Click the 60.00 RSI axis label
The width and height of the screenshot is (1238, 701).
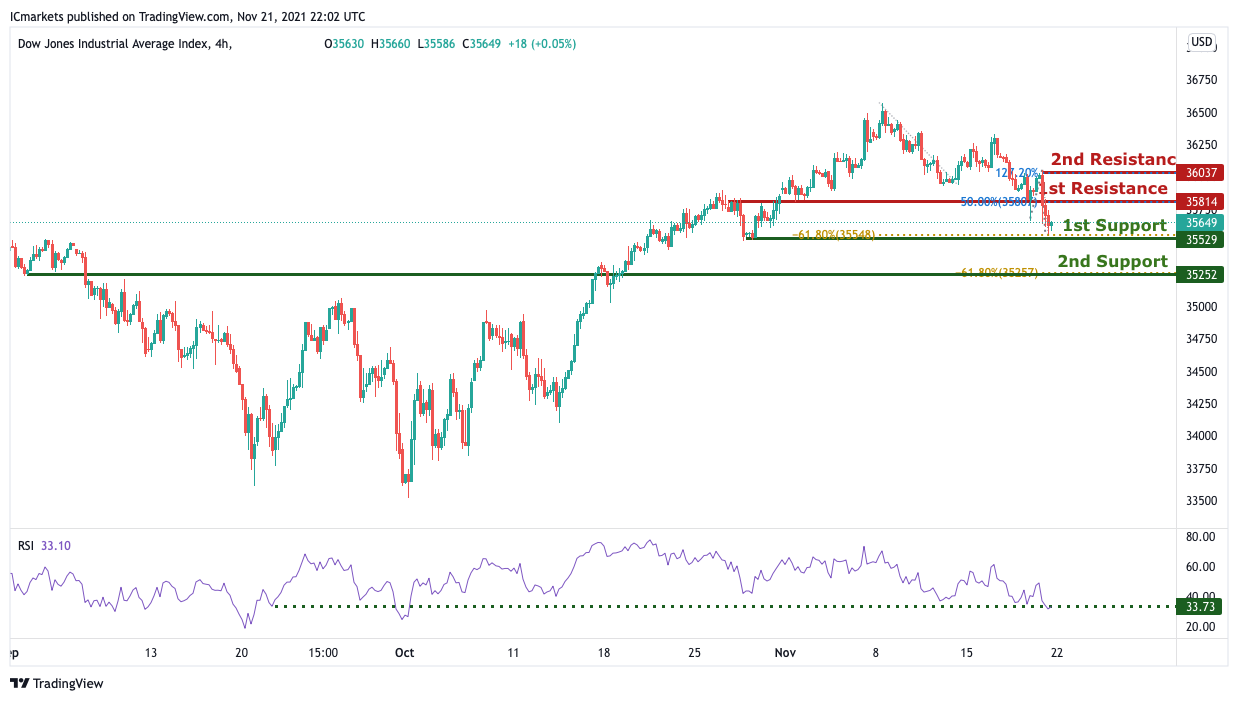point(1201,567)
